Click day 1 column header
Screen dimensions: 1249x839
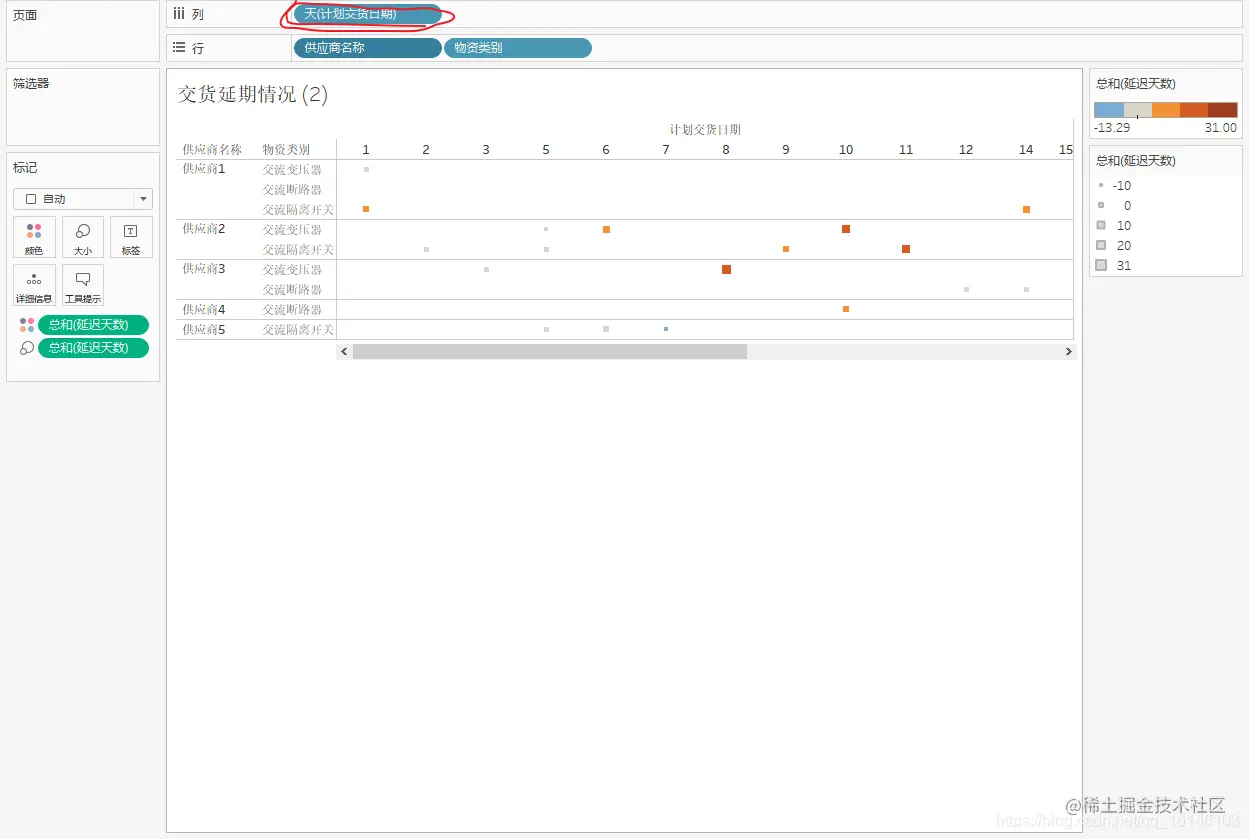[x=366, y=150]
